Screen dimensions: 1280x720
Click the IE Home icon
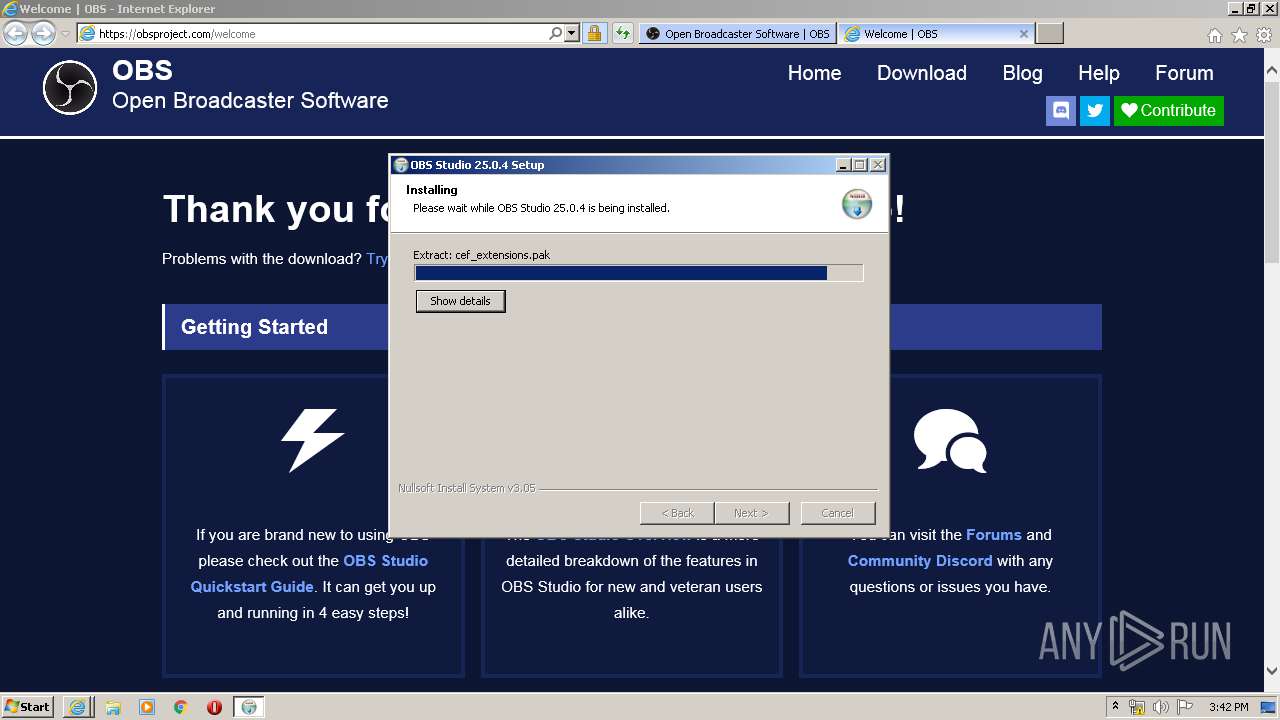[1214, 35]
